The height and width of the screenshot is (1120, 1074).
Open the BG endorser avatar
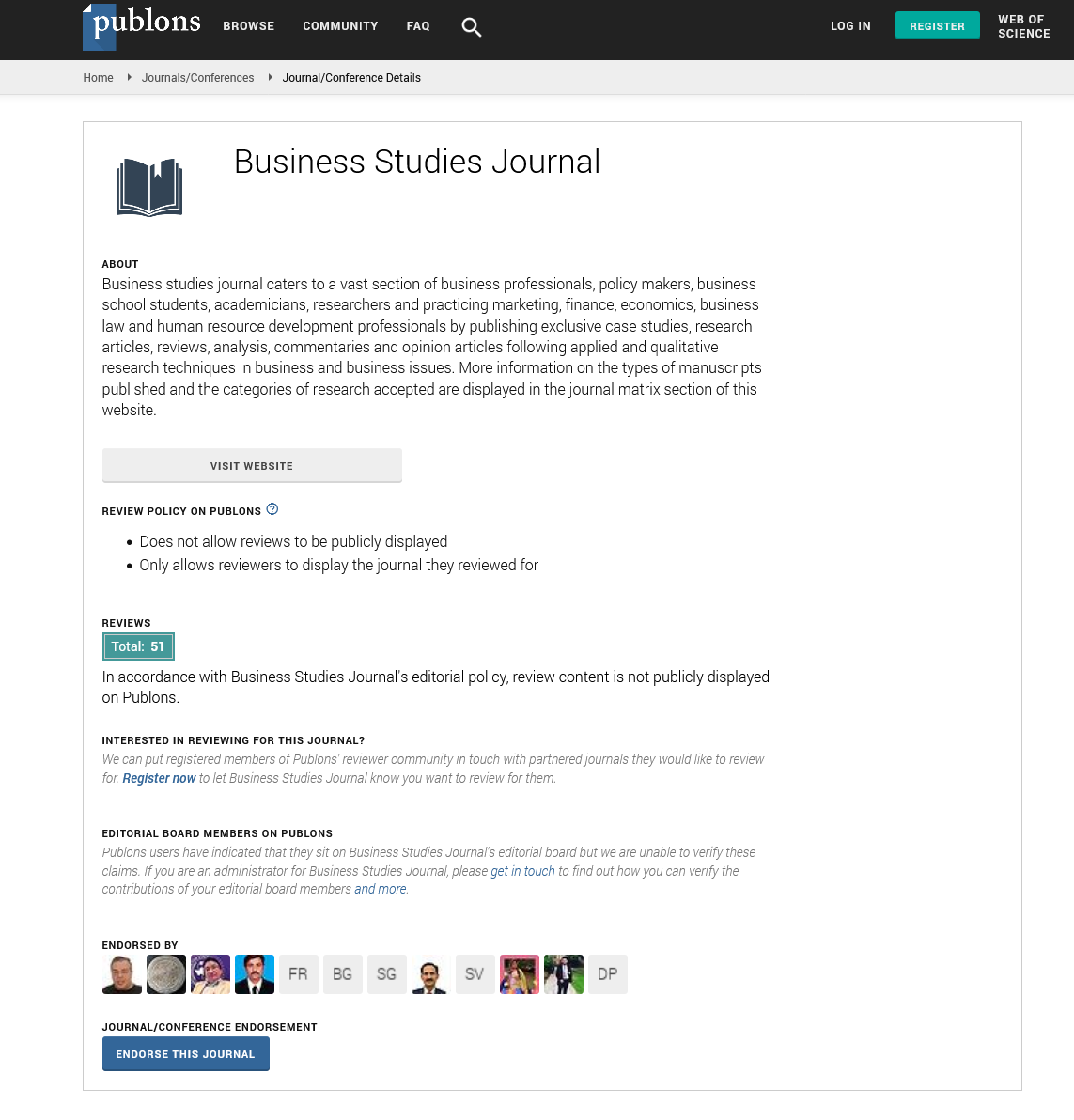coord(343,974)
